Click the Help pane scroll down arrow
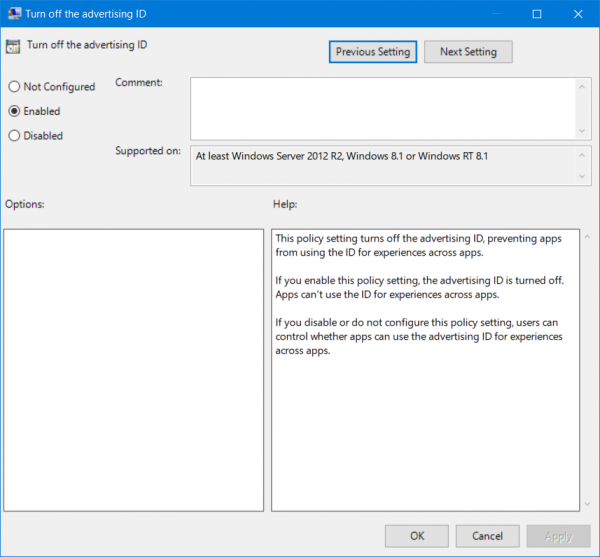The image size is (600, 557). [x=587, y=504]
